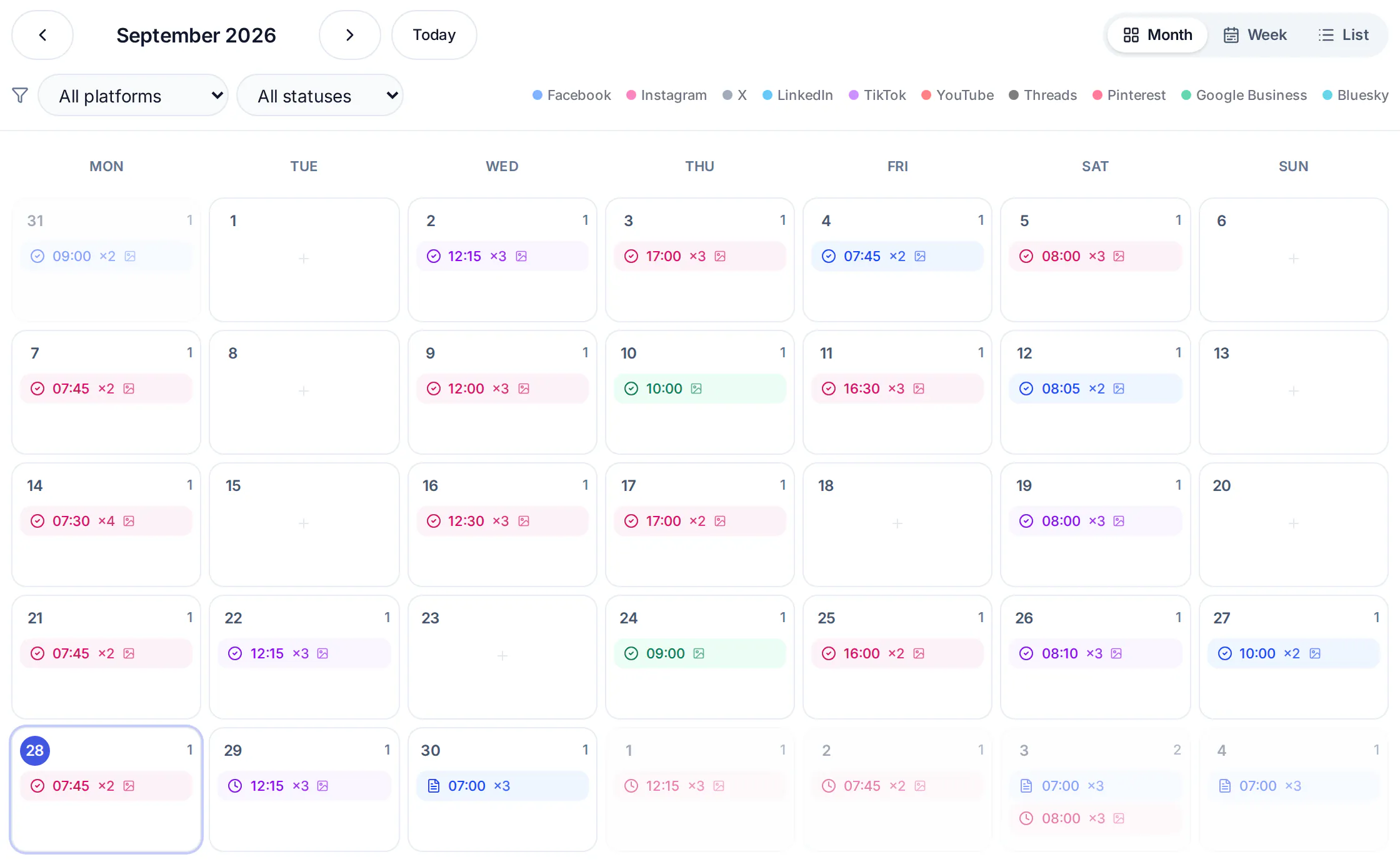Click check icon of 09:00 post September 24

[631, 653]
